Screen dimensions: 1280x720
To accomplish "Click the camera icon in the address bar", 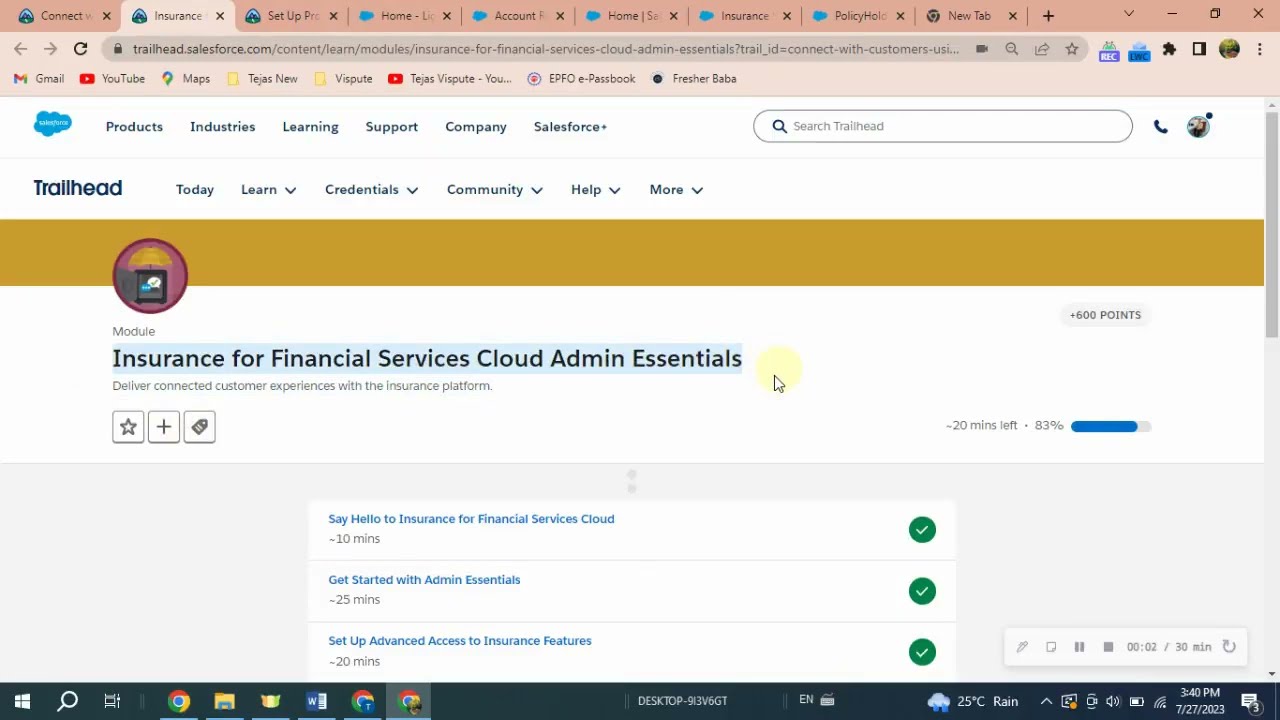I will [x=982, y=48].
